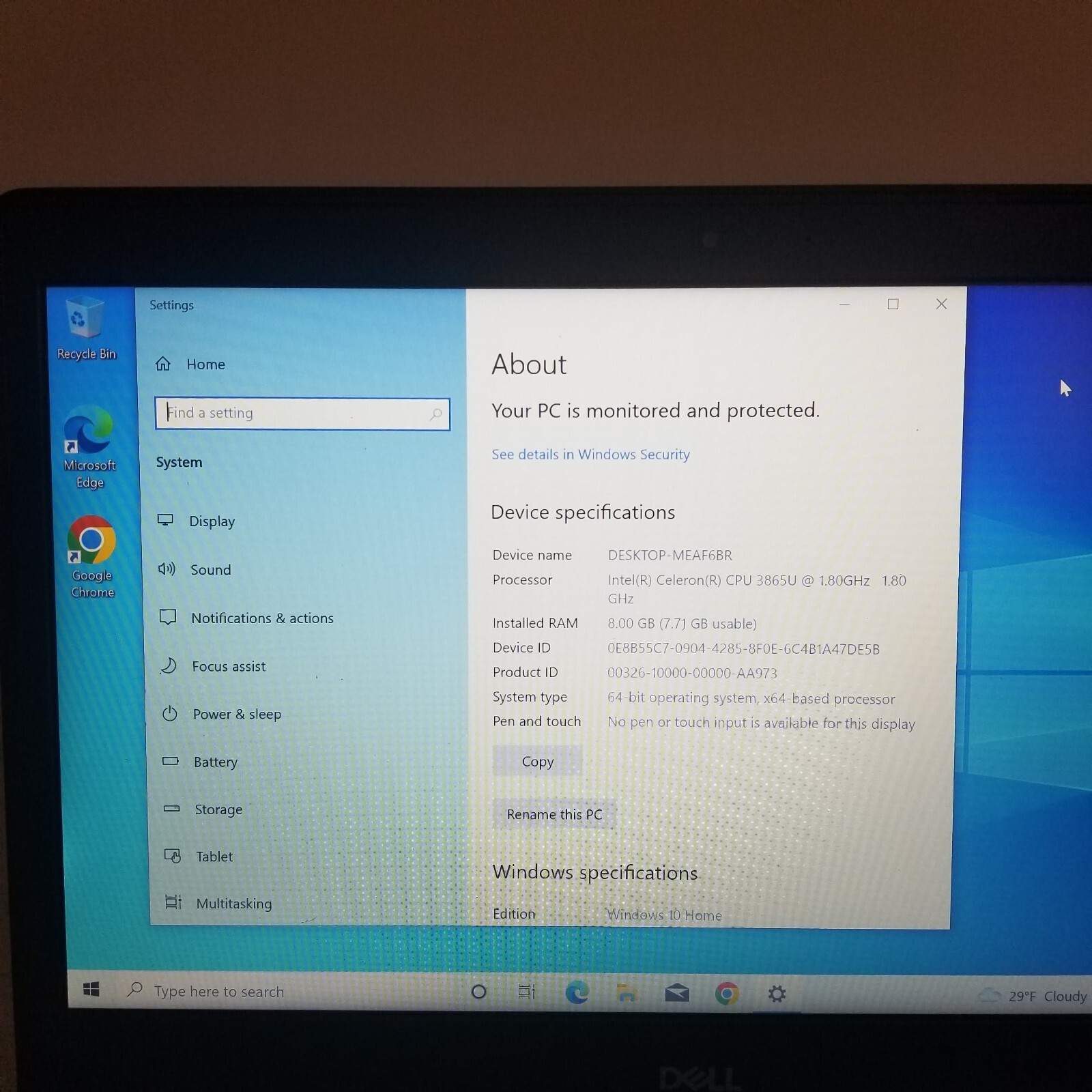Click the Windows specifications heading

click(x=595, y=872)
